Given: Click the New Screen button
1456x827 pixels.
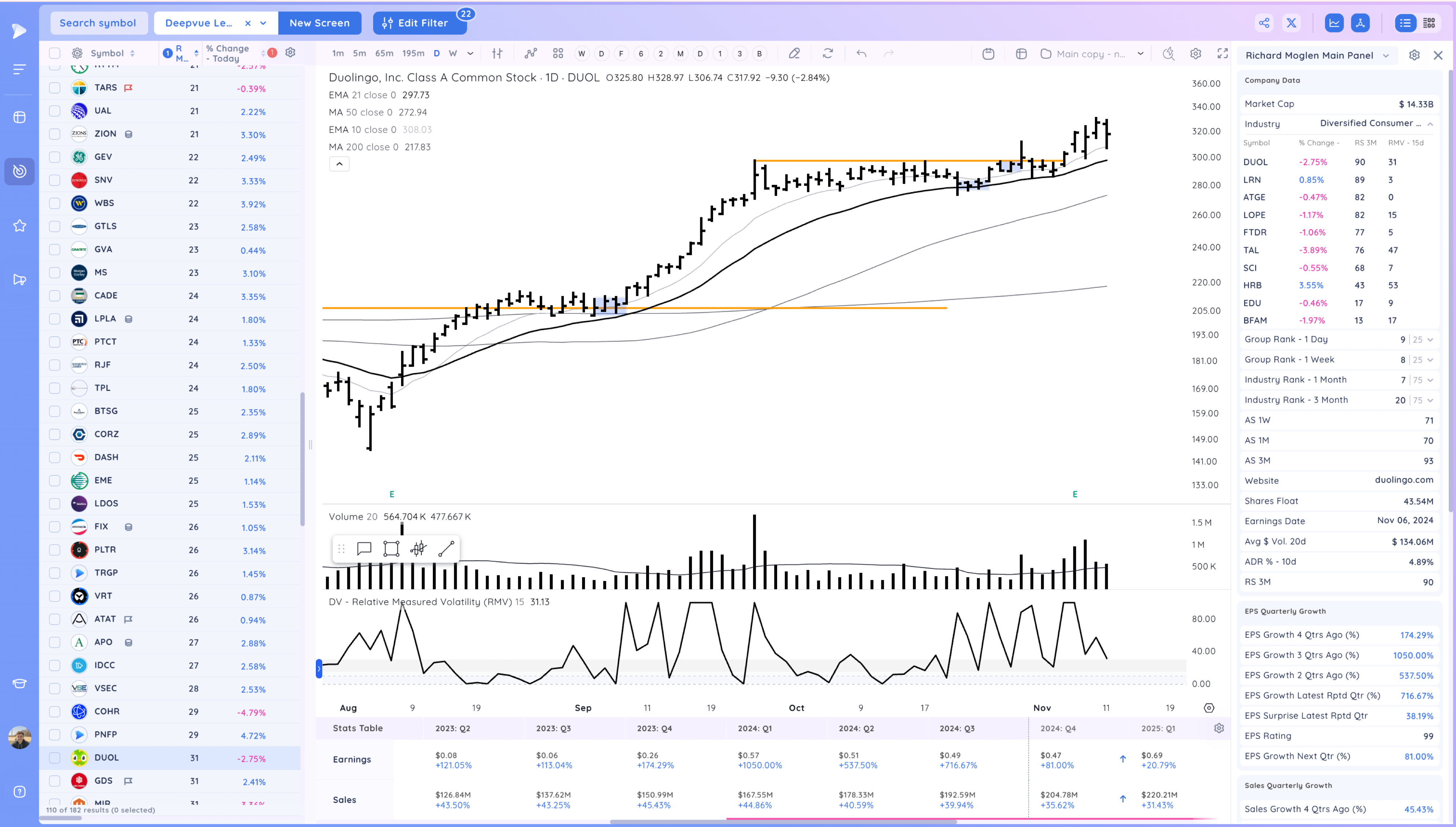Looking at the screenshot, I should 319,23.
